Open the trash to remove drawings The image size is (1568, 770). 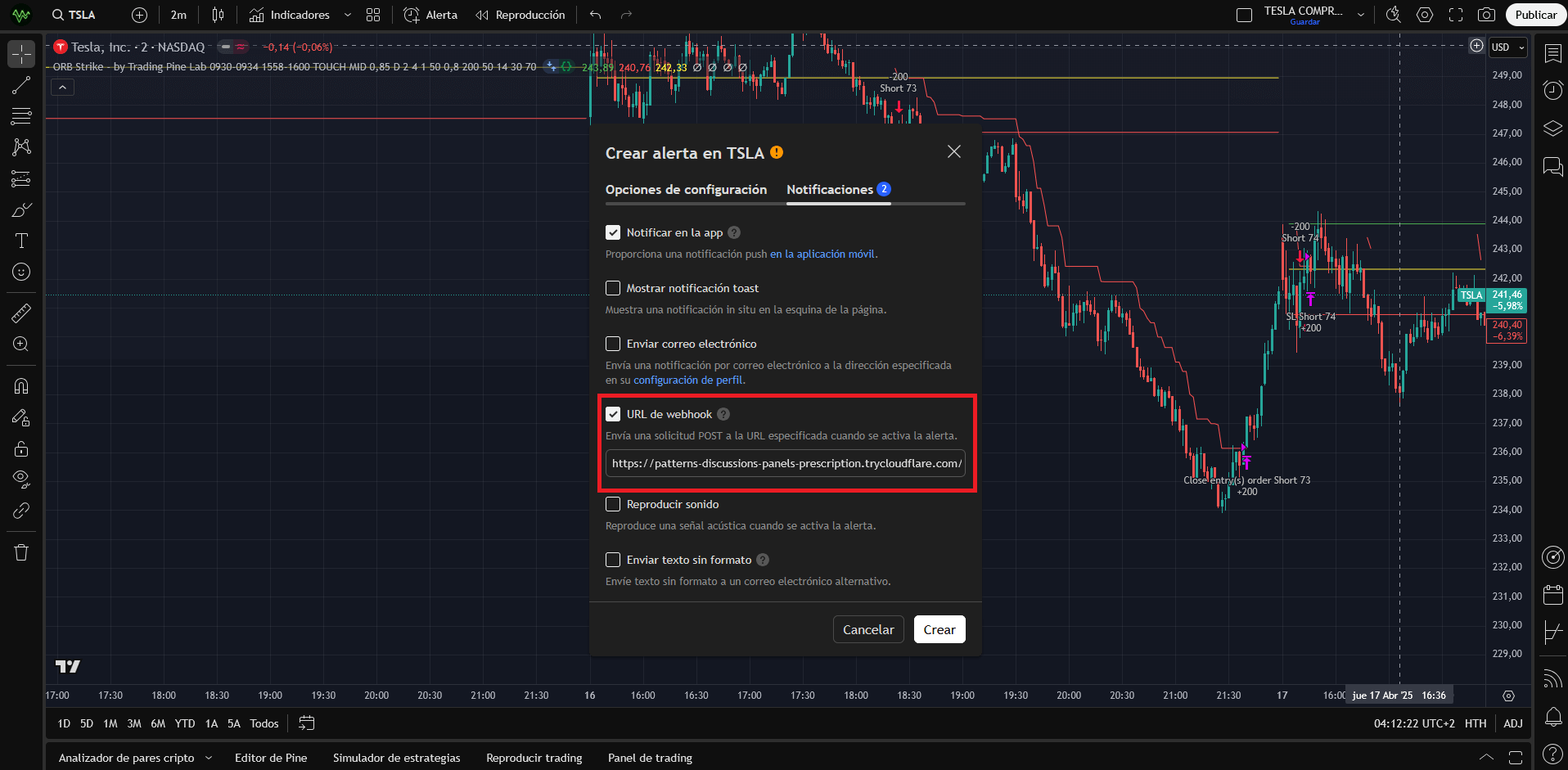point(20,552)
